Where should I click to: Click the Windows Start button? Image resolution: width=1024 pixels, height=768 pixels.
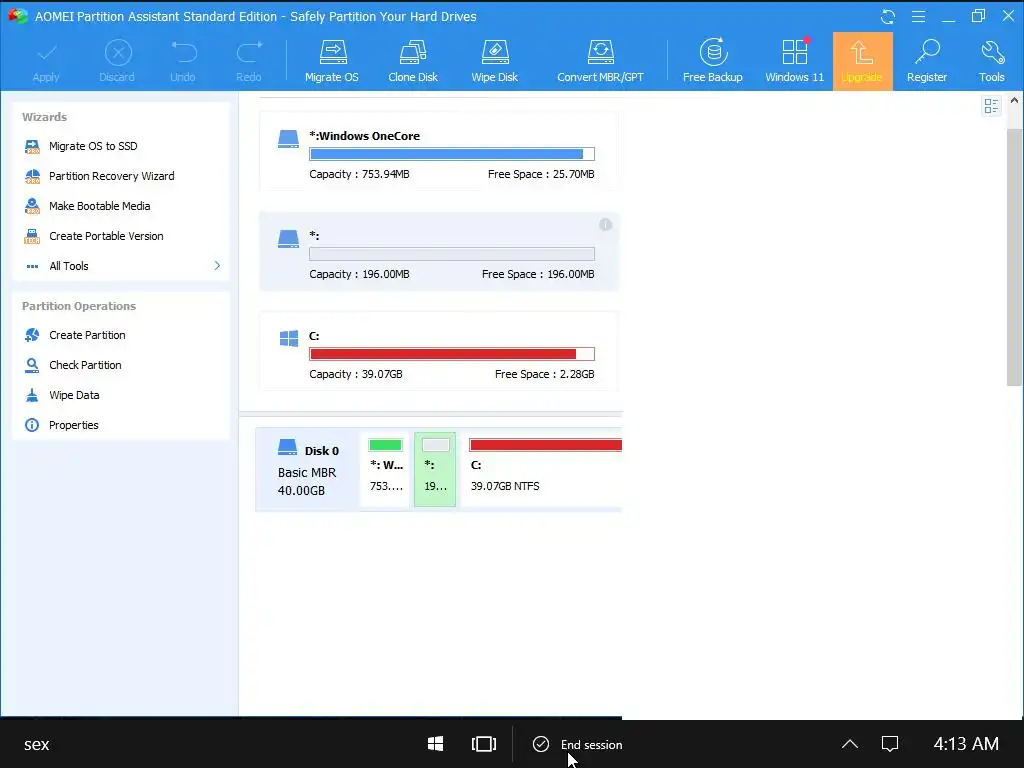tap(436, 744)
